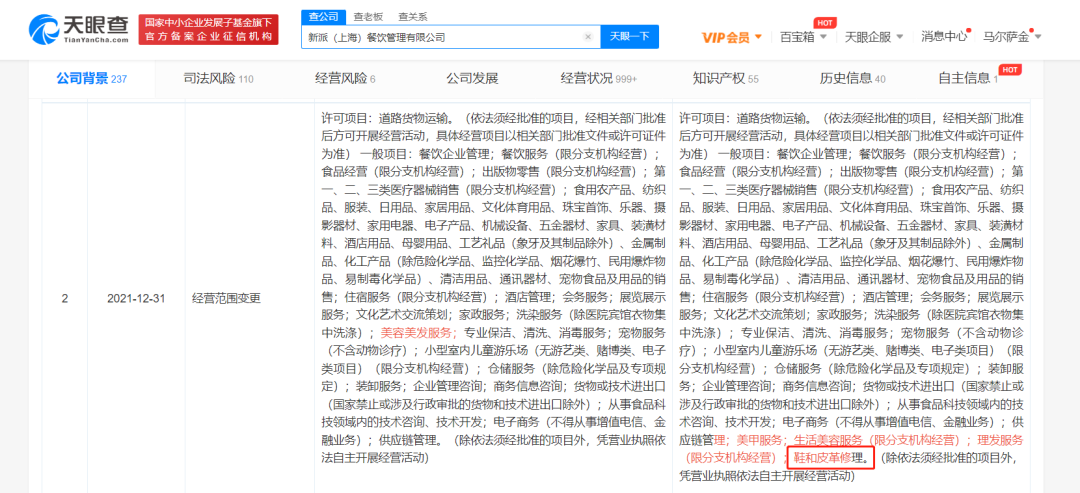Screen dimensions: 1080x493
Task: Select the 查老板 search tab
Action: tap(367, 17)
